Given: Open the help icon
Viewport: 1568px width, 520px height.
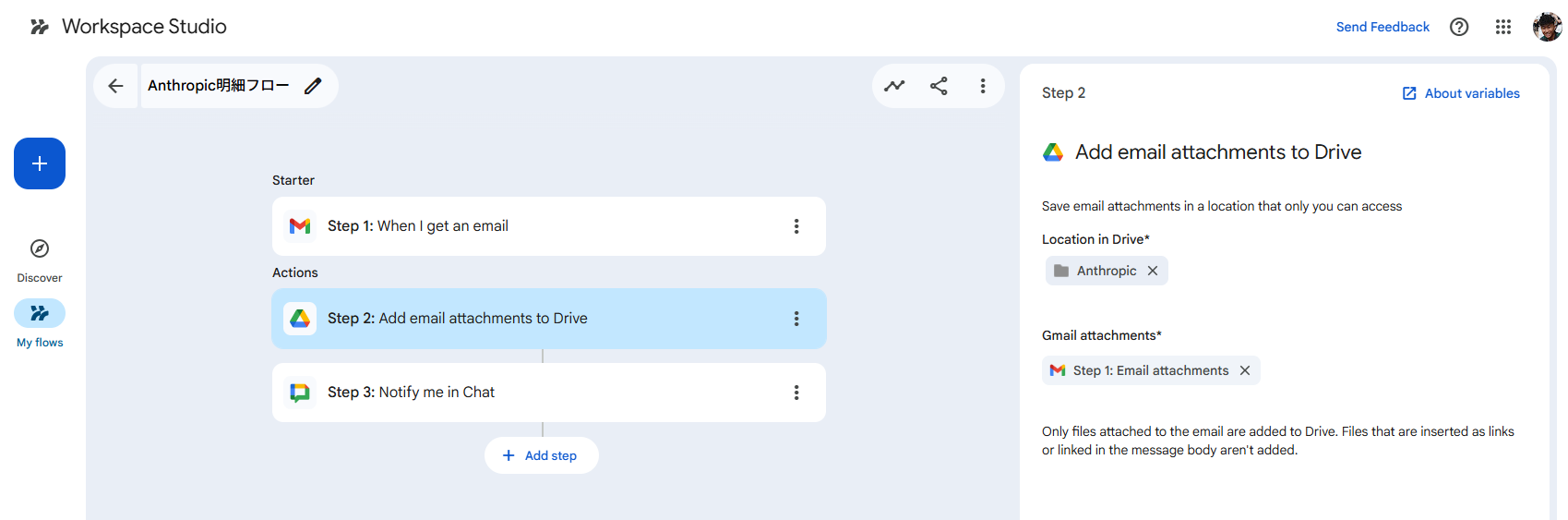Looking at the screenshot, I should [x=1459, y=27].
